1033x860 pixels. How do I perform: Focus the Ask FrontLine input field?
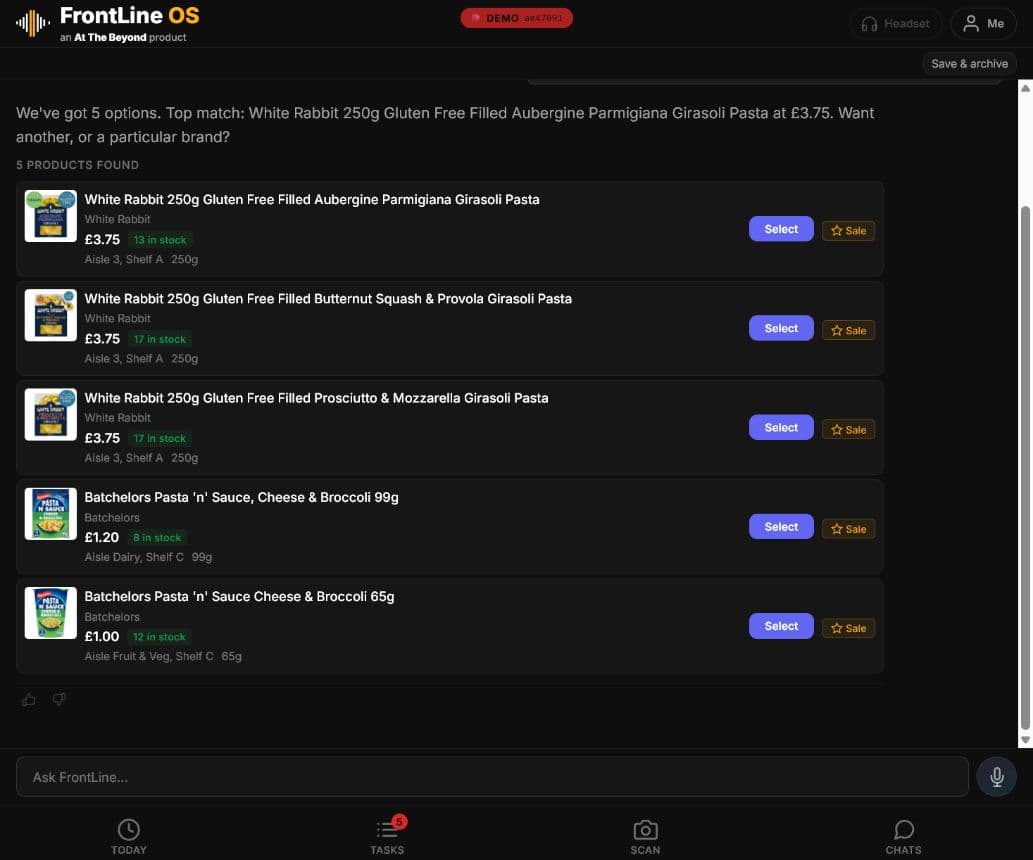point(492,777)
